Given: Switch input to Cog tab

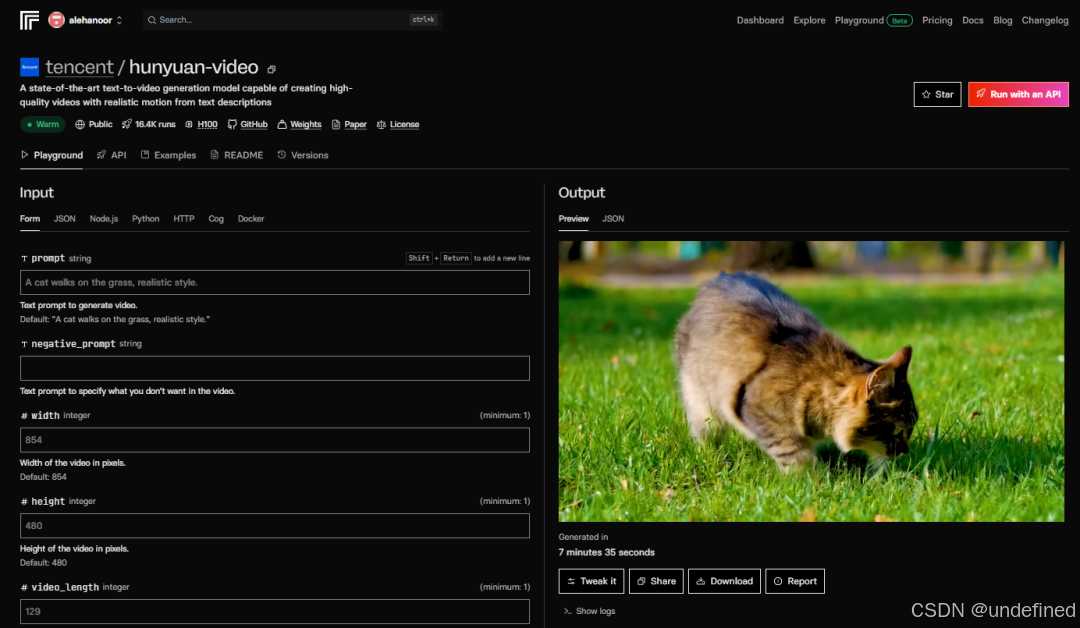Looking at the screenshot, I should tap(216, 219).
